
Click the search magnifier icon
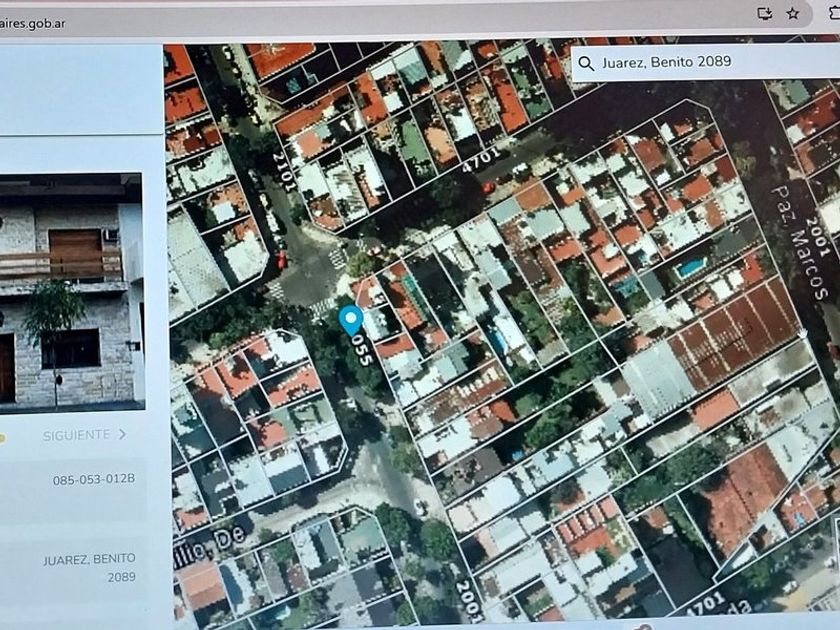586,64
